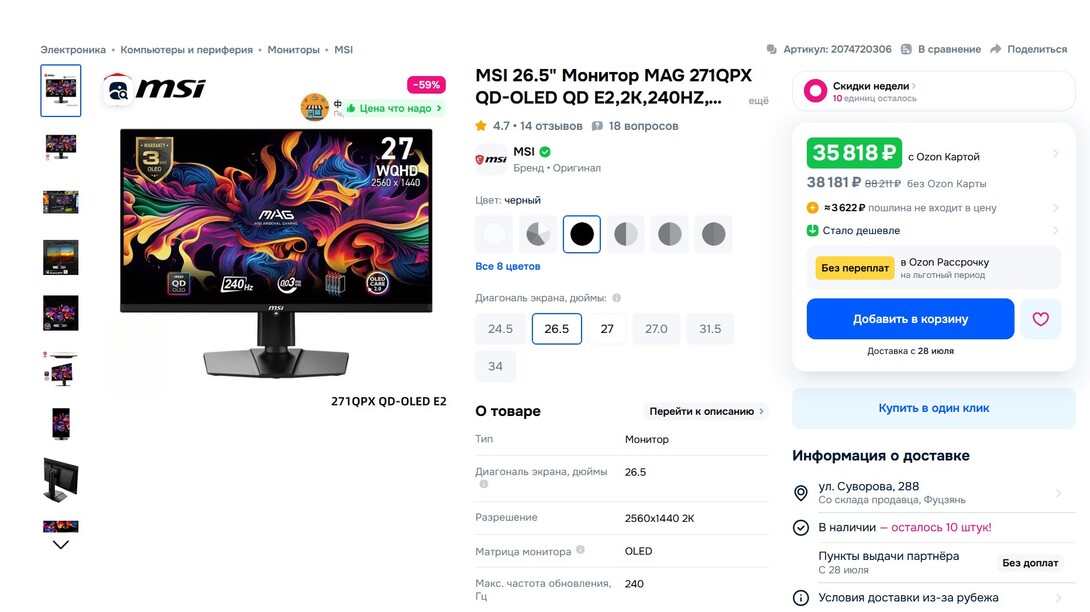Image resolution: width=1090 pixels, height=612 pixels.
Task: Select the 27 inch screen size option
Action: click(x=607, y=329)
